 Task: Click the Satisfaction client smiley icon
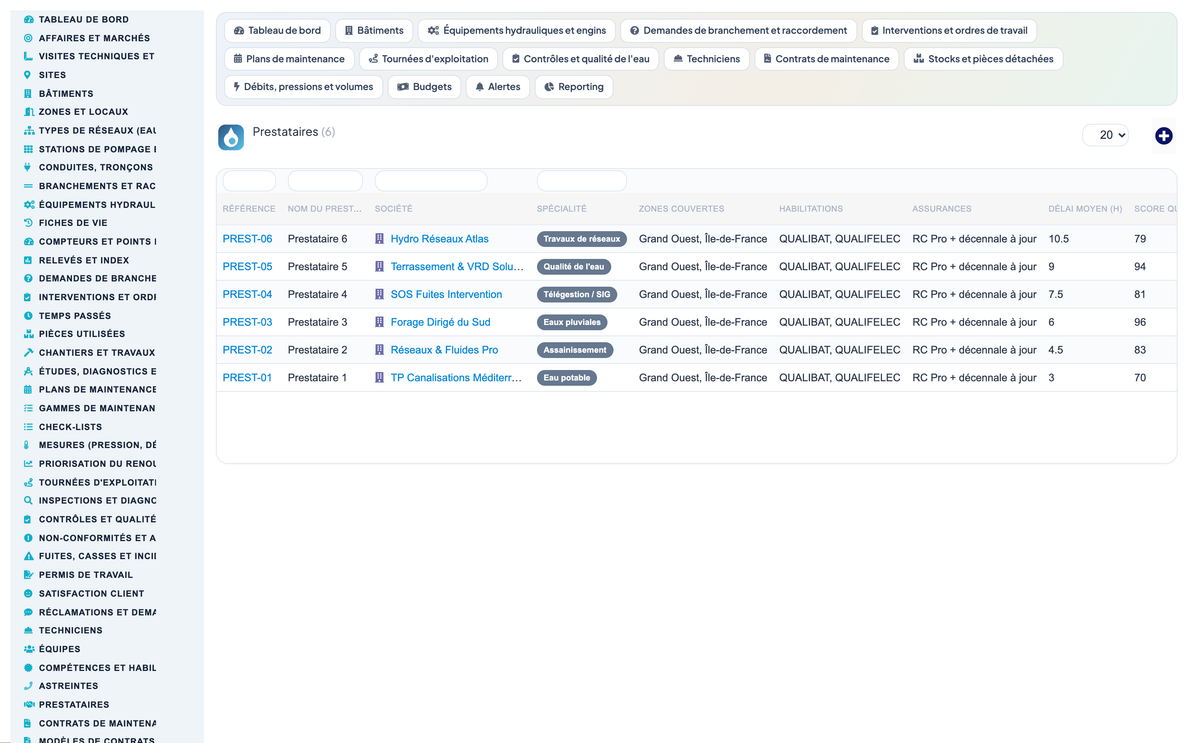(28, 593)
